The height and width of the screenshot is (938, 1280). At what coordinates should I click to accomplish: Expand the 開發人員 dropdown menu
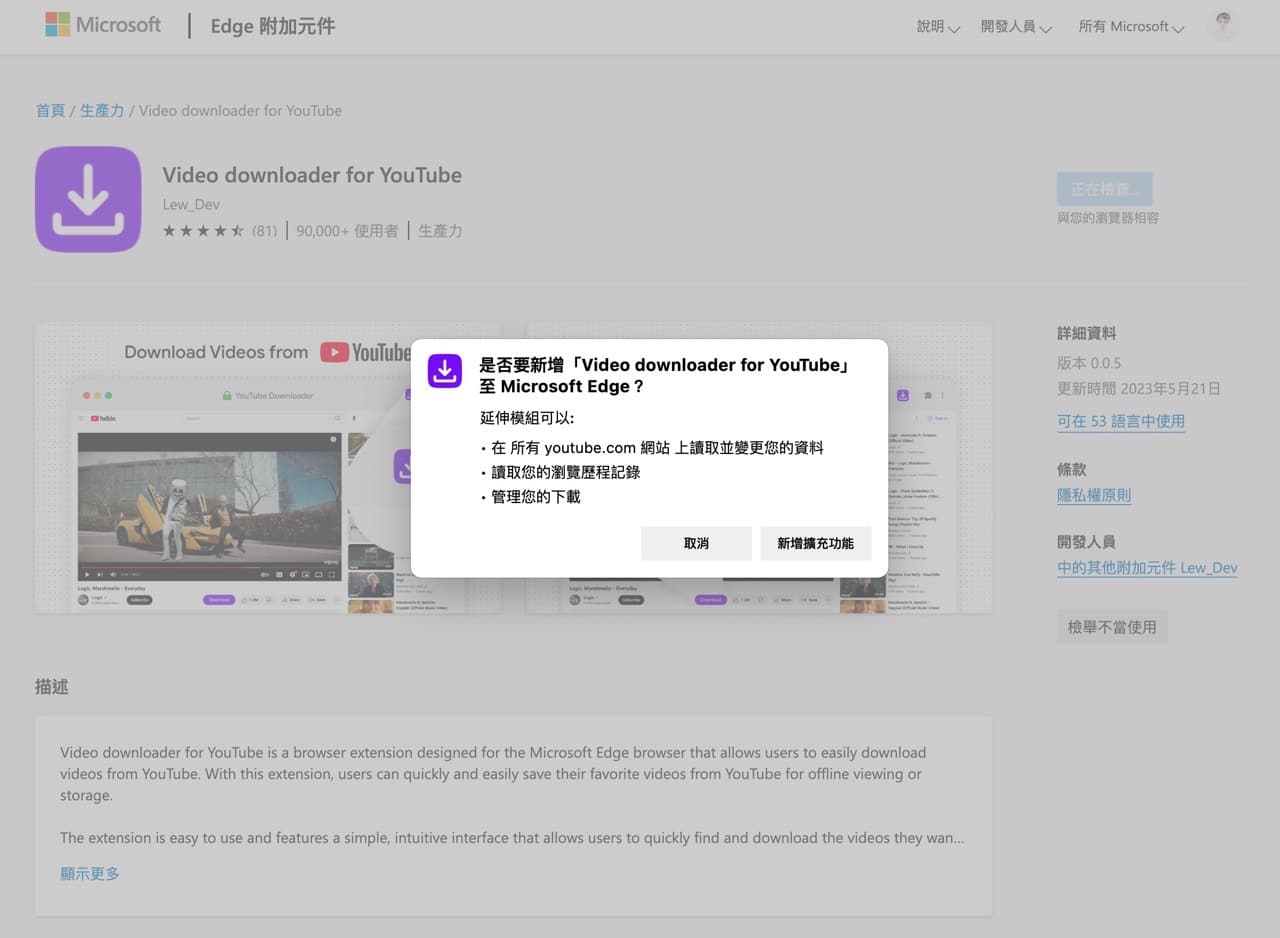(1016, 27)
